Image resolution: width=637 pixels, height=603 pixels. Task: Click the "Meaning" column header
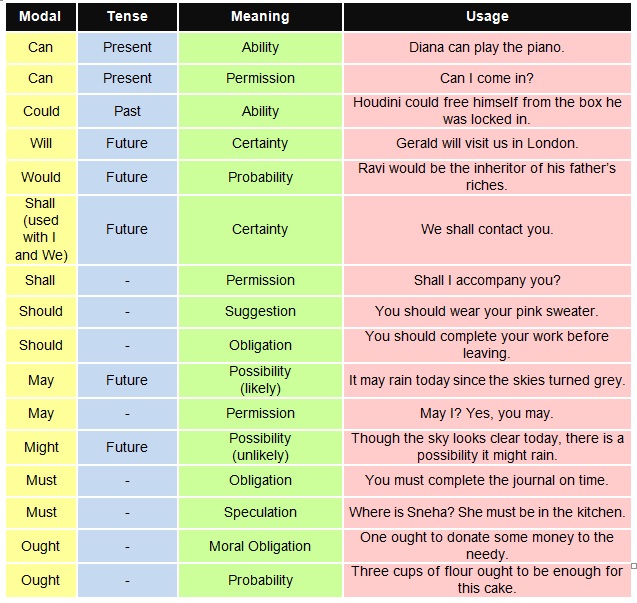click(x=260, y=17)
